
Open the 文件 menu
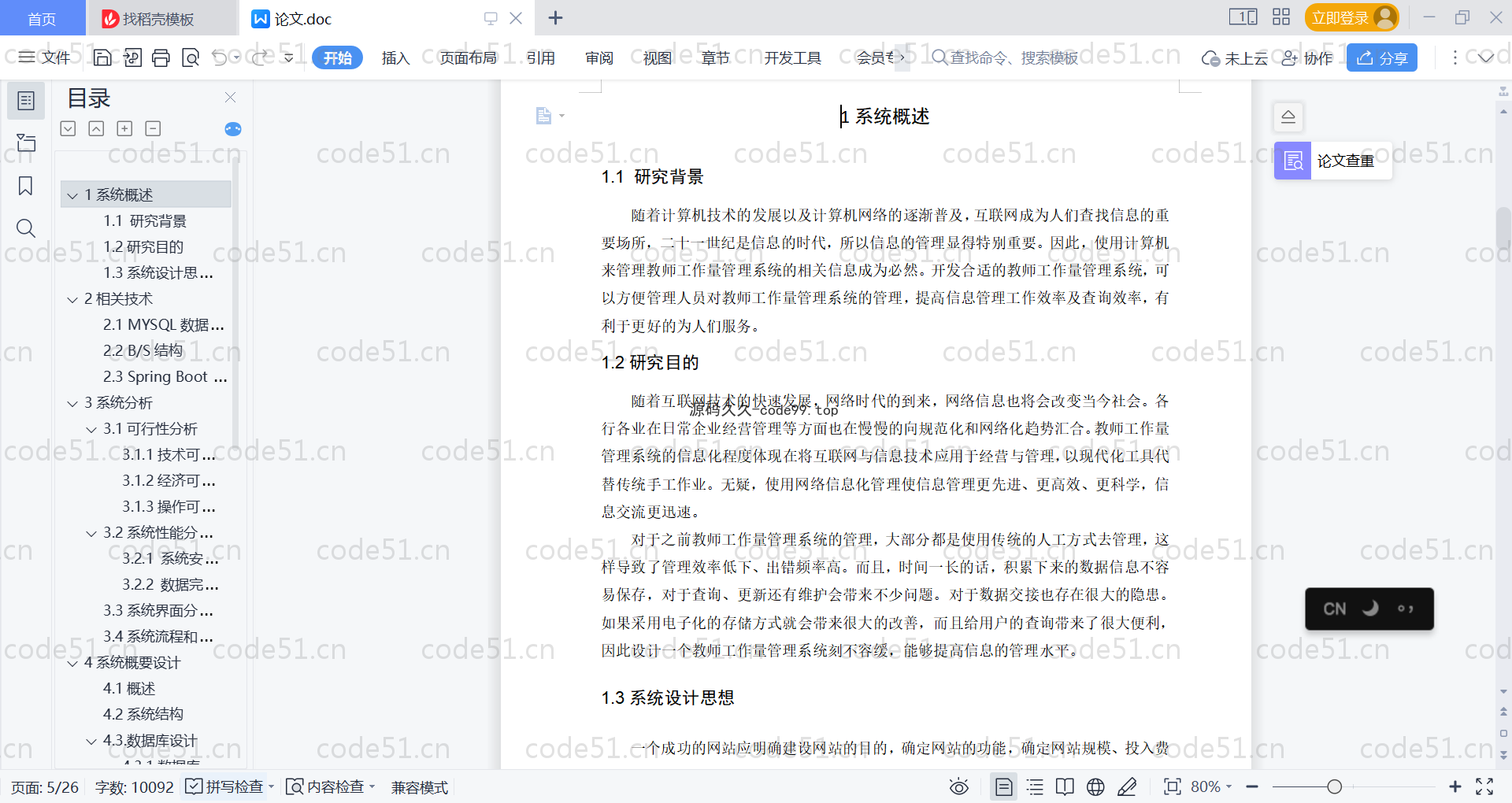pos(45,57)
